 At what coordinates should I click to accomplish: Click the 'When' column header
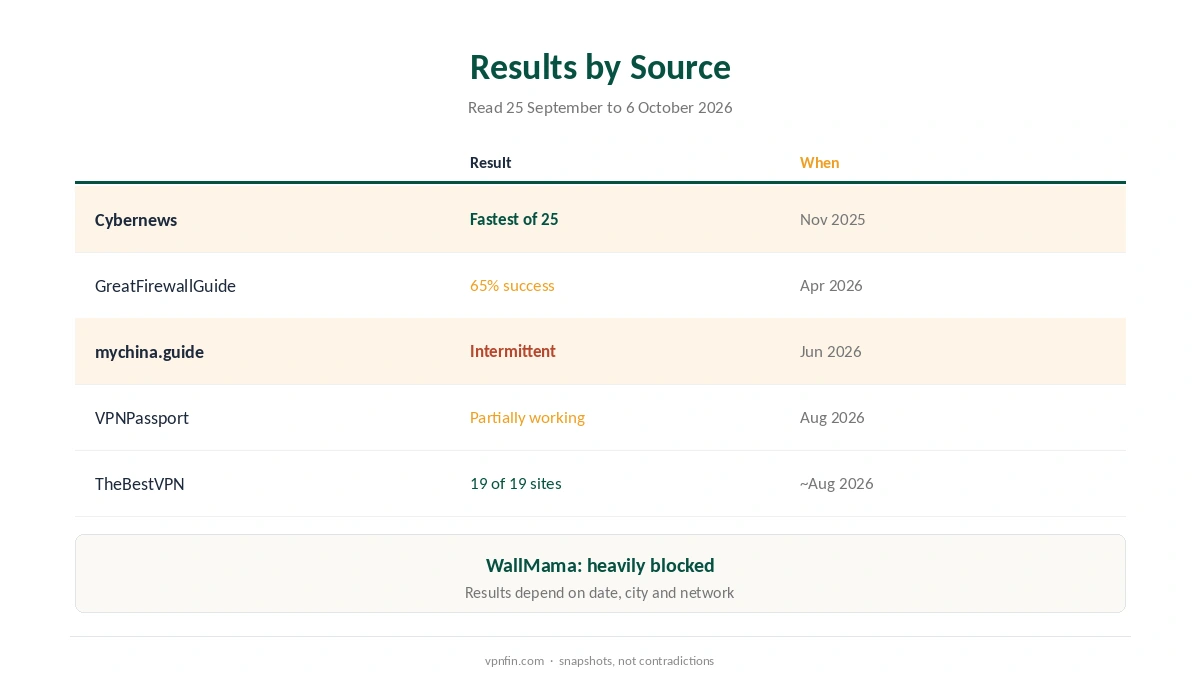819,162
